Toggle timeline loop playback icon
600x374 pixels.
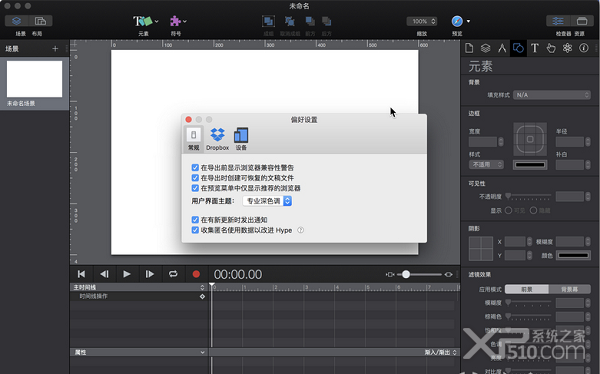point(173,274)
